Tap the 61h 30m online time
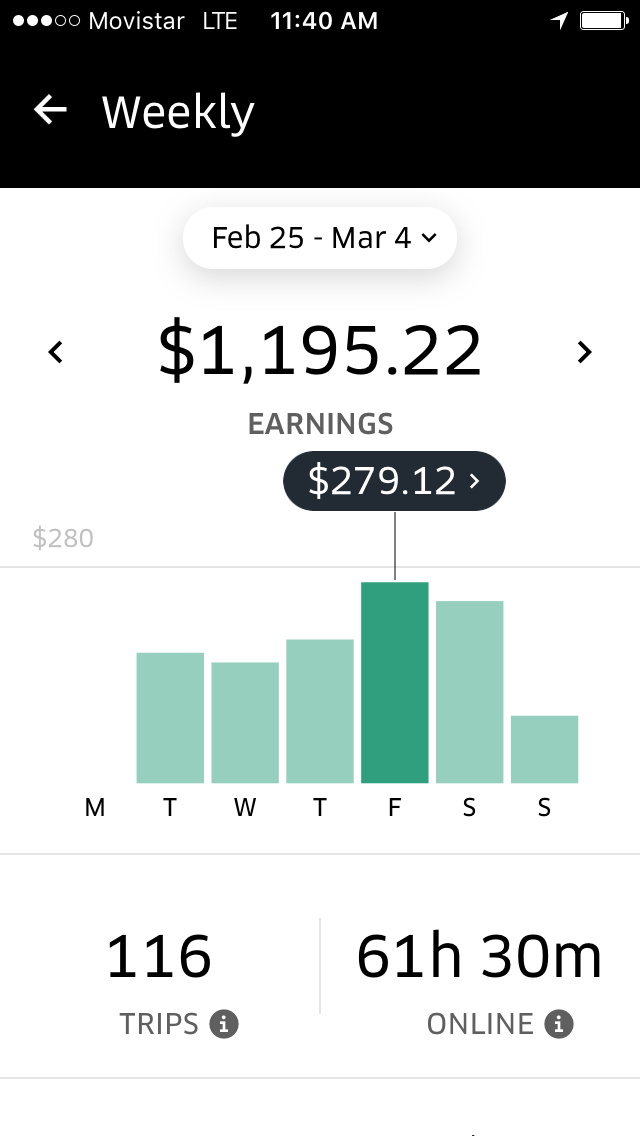The height and width of the screenshot is (1136, 640). point(480,957)
